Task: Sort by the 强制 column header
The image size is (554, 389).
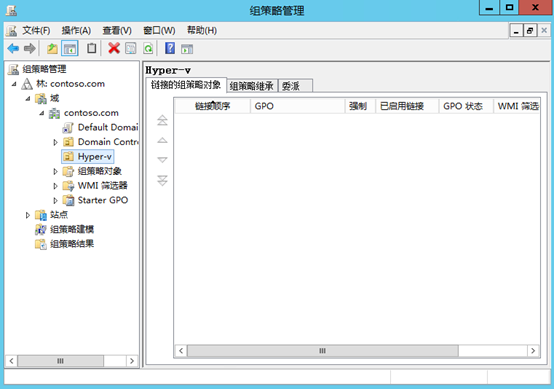Action: tap(360, 106)
